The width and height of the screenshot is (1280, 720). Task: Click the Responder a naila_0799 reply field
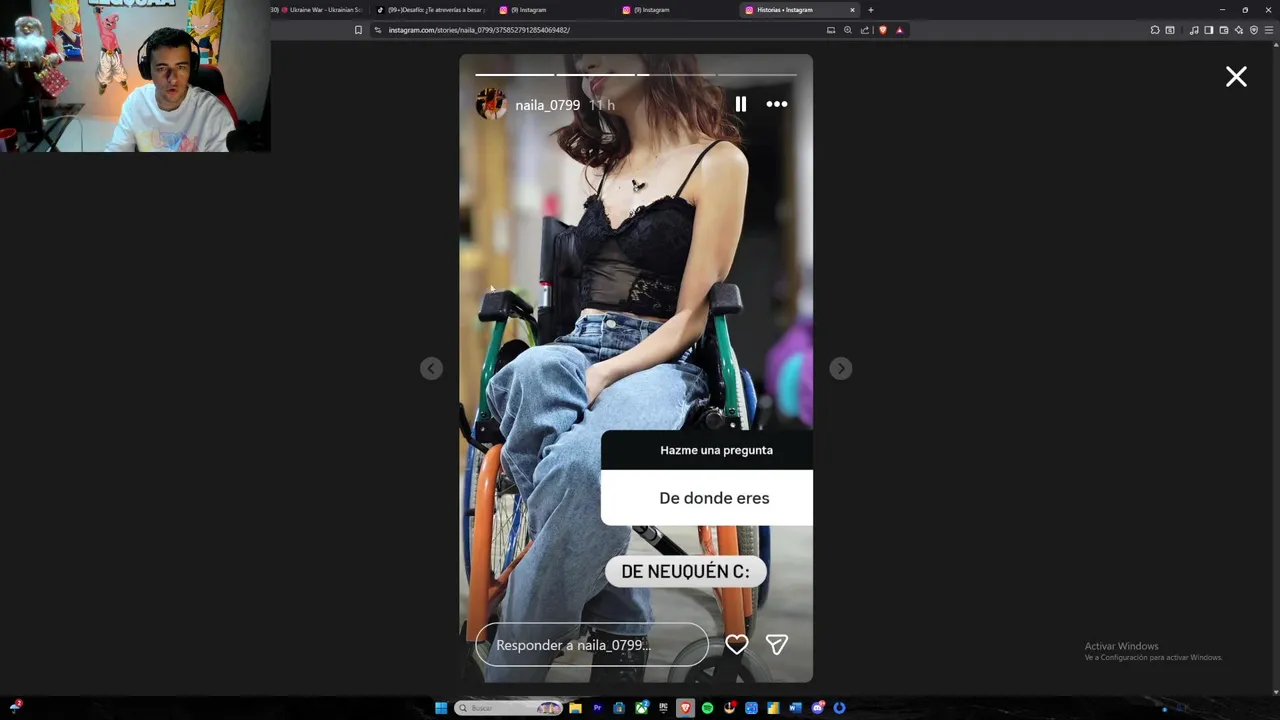[x=592, y=645]
